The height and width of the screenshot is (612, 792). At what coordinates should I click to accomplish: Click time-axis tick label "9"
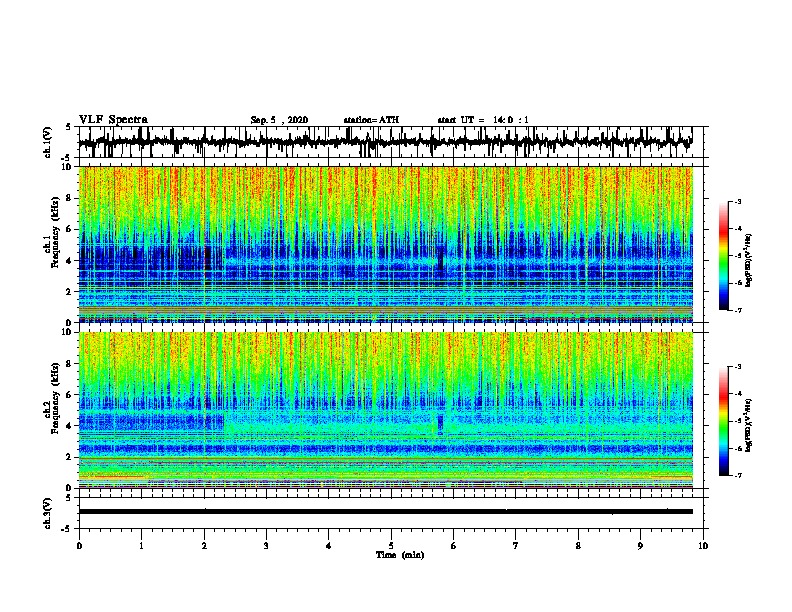640,545
